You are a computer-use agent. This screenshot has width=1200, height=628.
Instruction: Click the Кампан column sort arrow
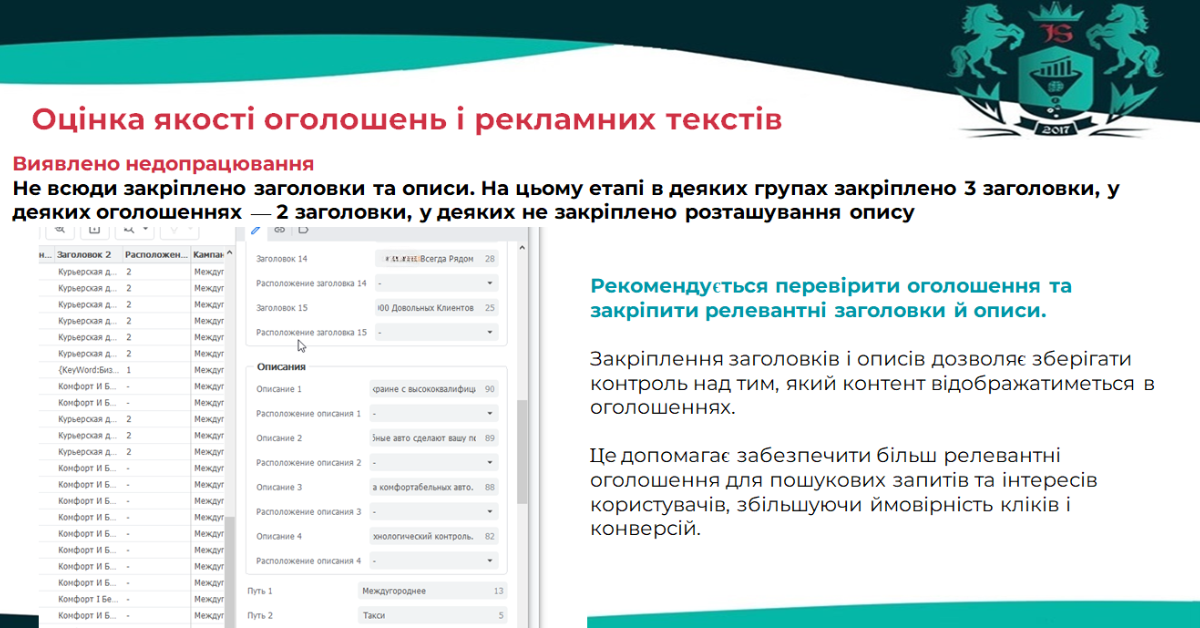click(x=230, y=252)
